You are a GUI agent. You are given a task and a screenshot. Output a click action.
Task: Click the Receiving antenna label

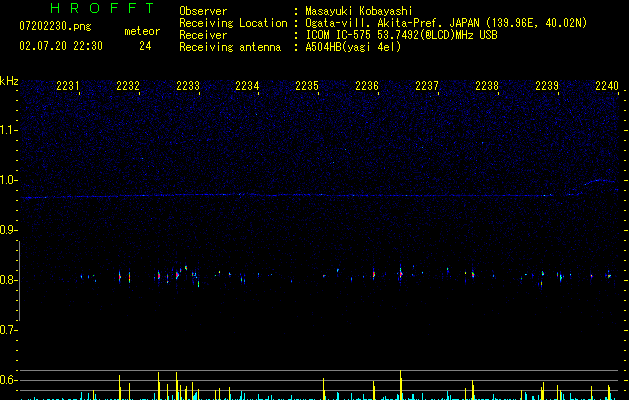click(230, 47)
